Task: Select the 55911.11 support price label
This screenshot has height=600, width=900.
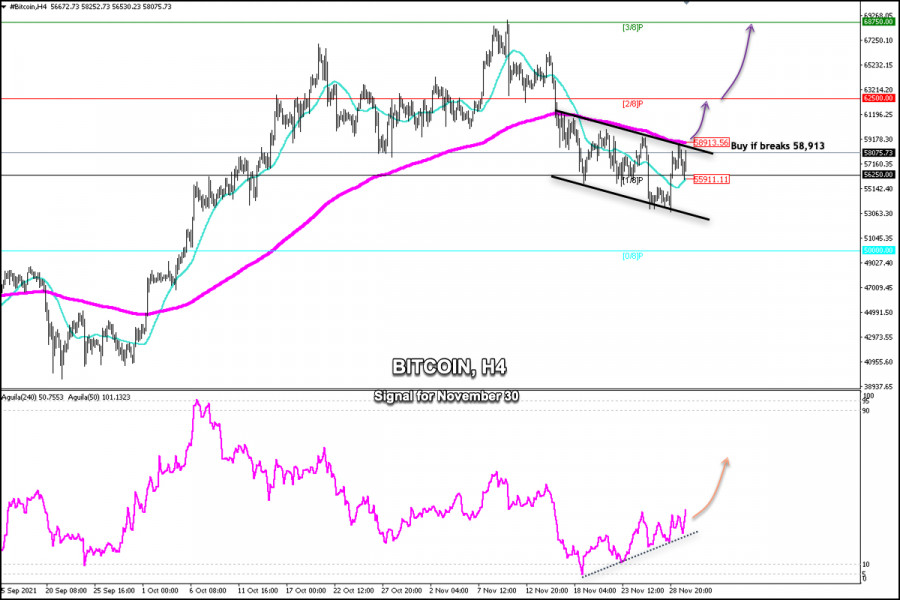Action: 711,179
